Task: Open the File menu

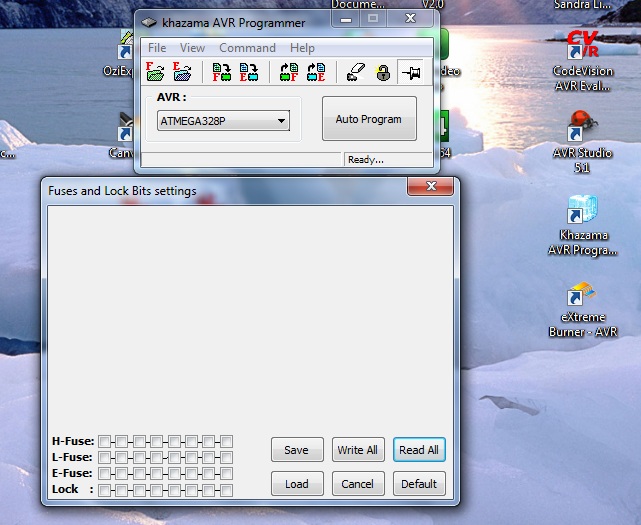Action: [x=157, y=47]
